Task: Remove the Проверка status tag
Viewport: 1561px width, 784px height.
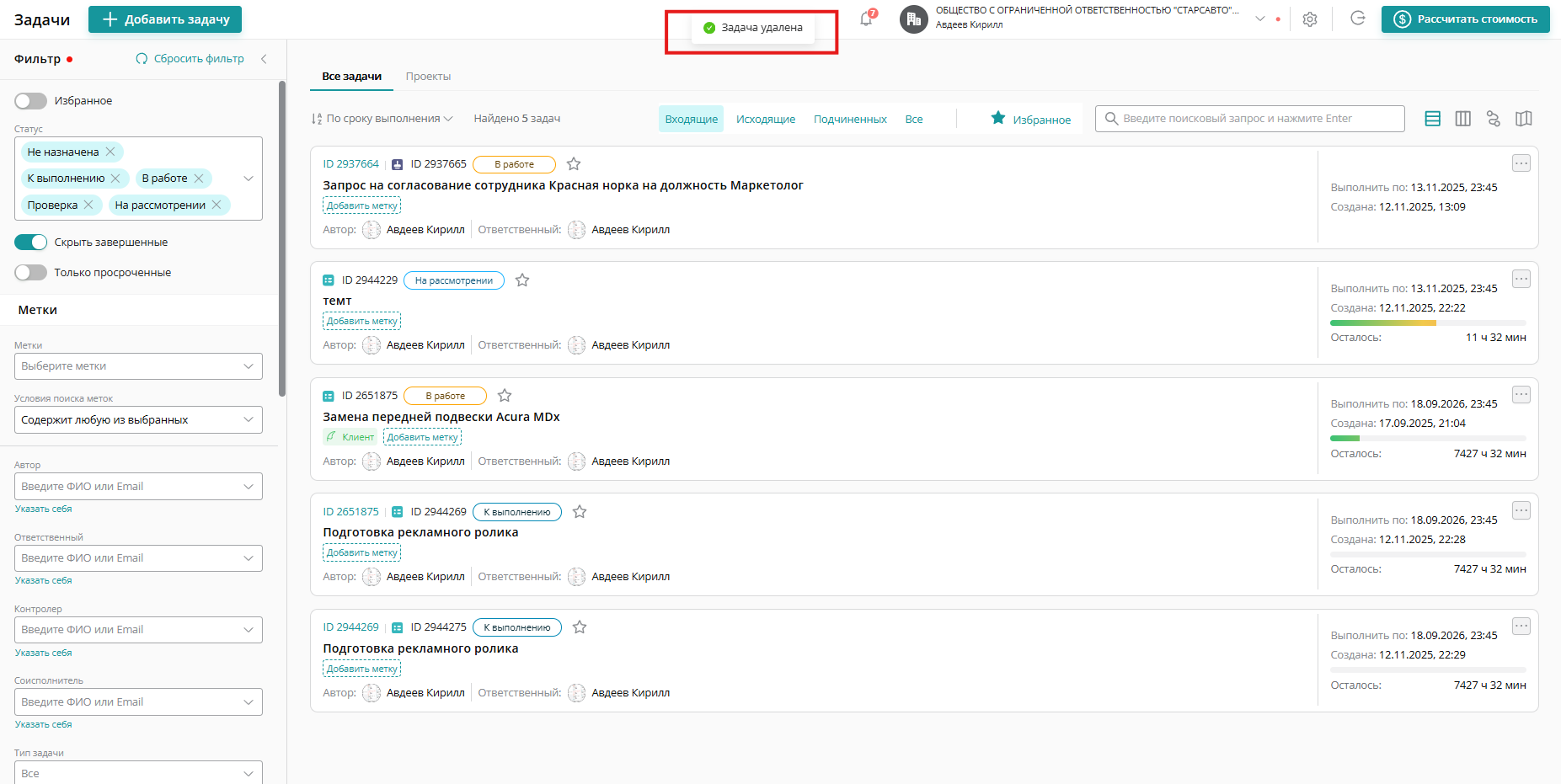Action: [88, 205]
